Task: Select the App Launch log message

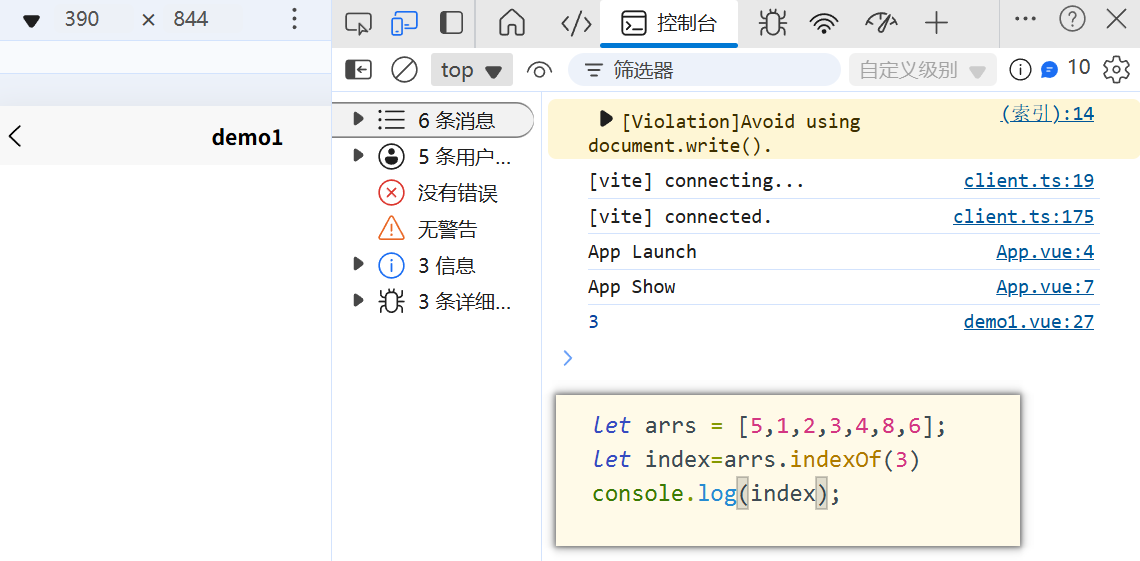Action: point(643,251)
